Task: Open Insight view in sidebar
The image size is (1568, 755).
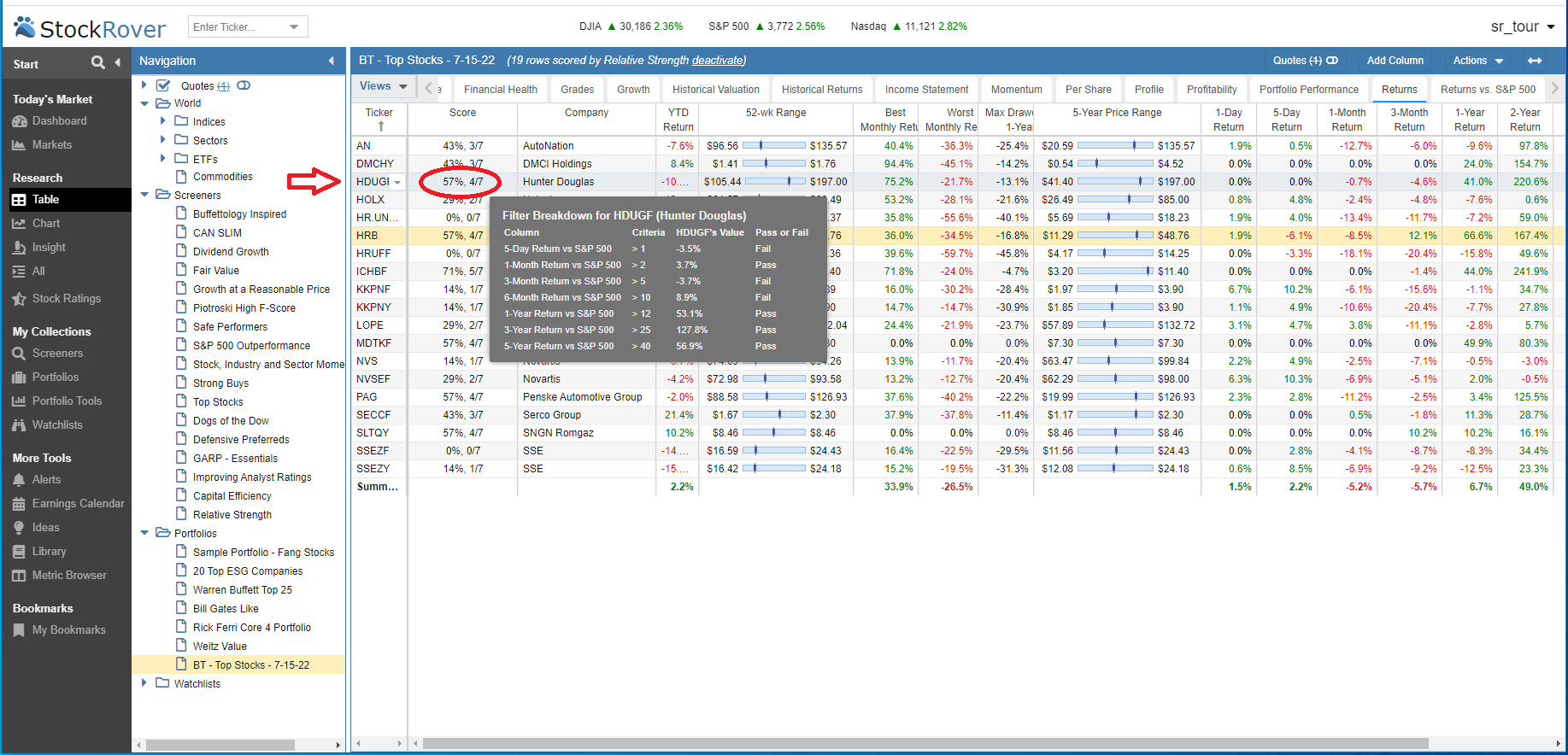Action: (x=38, y=248)
